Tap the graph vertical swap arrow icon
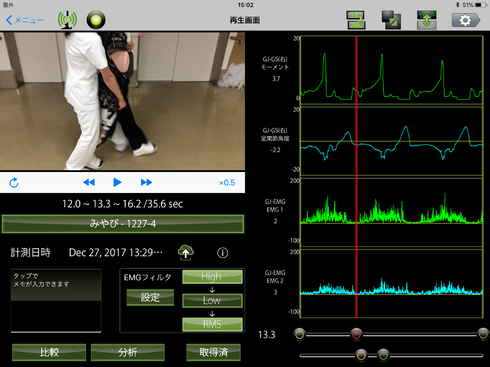Screen dimensions: 490x367 tap(427, 20)
